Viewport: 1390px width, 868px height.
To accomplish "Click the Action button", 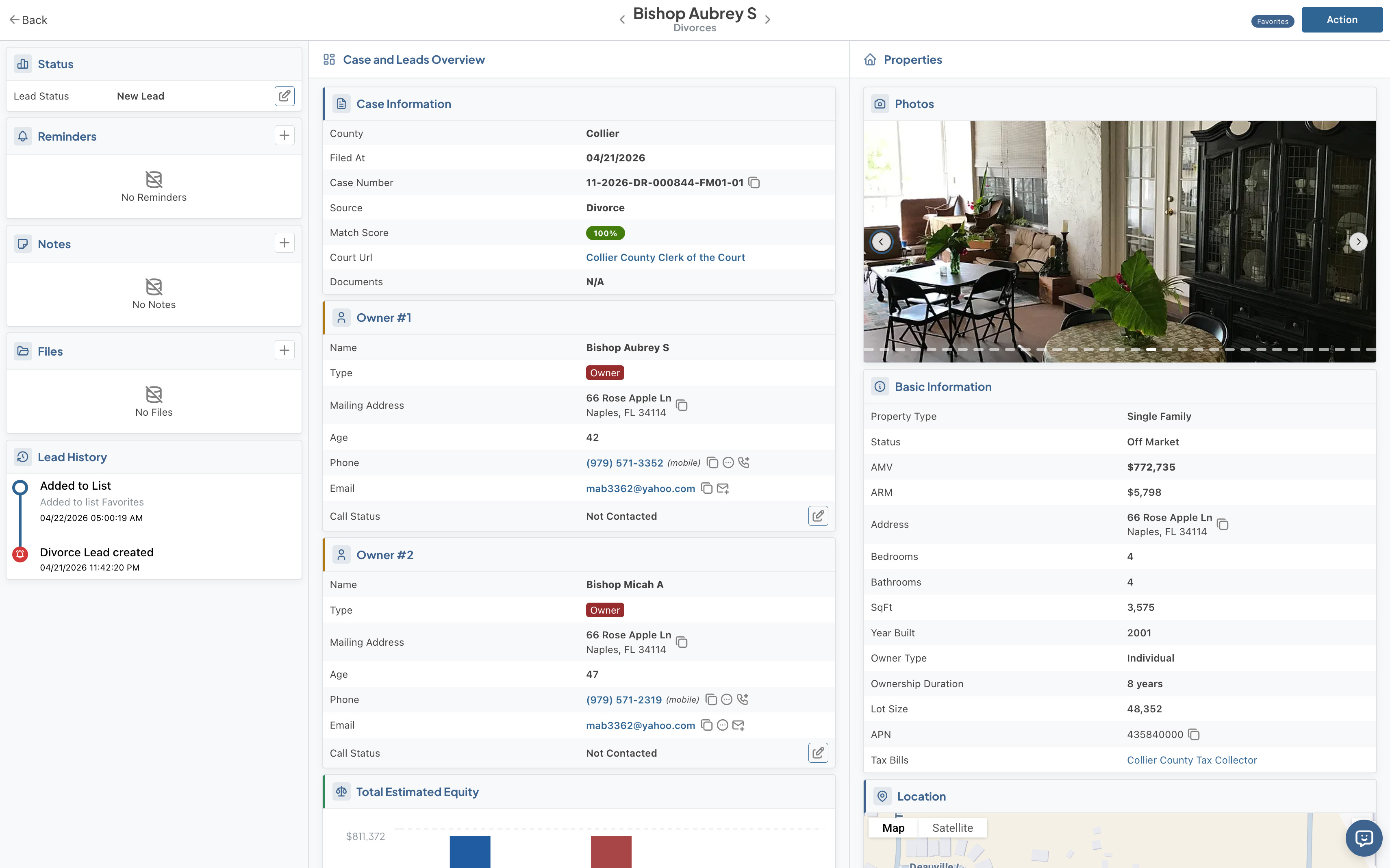I will pos(1341,20).
